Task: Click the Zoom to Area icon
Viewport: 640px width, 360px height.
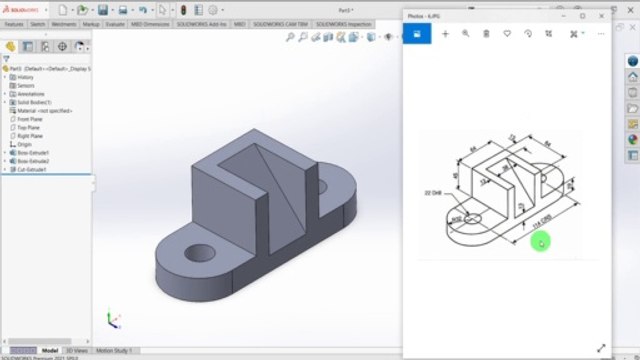Action: (x=303, y=37)
